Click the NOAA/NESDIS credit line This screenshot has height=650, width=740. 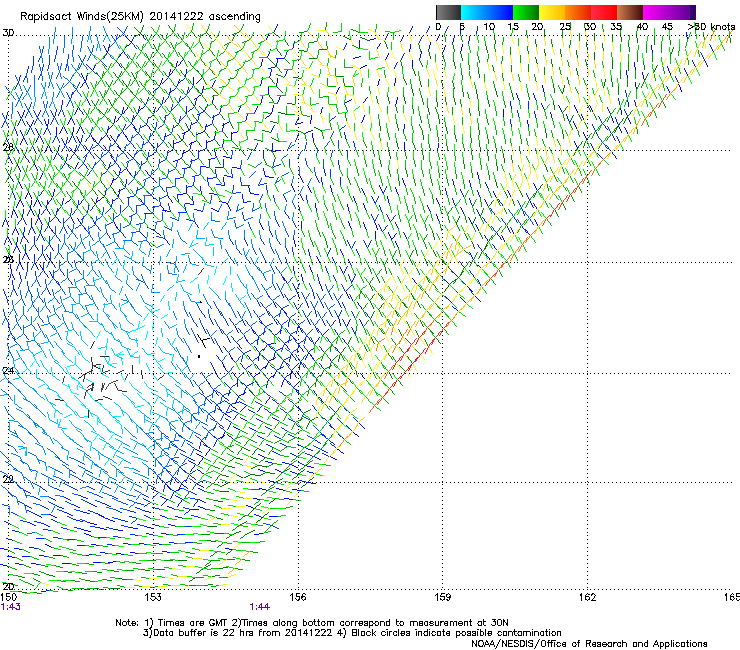(x=589, y=644)
